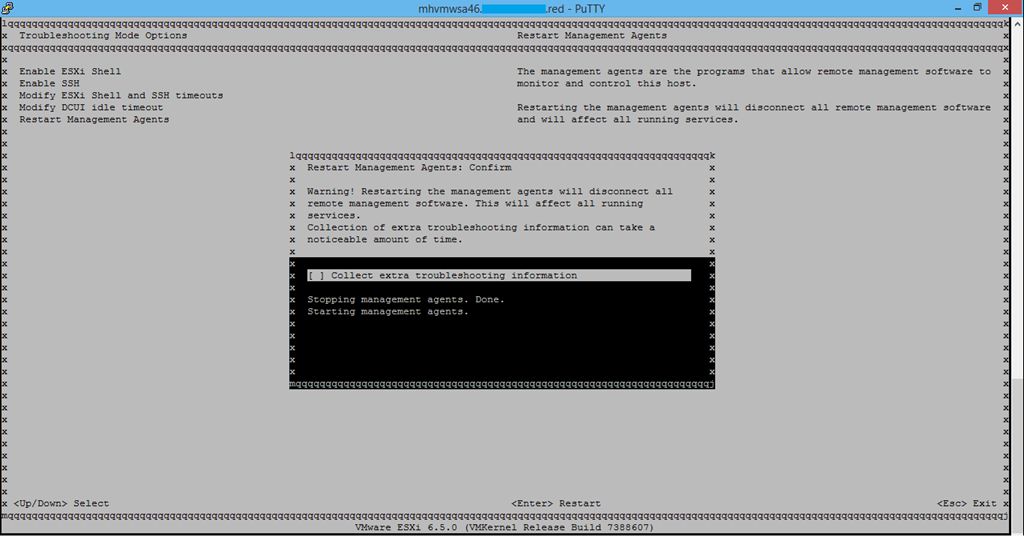Restore down the PuTTY window

coord(977,7)
